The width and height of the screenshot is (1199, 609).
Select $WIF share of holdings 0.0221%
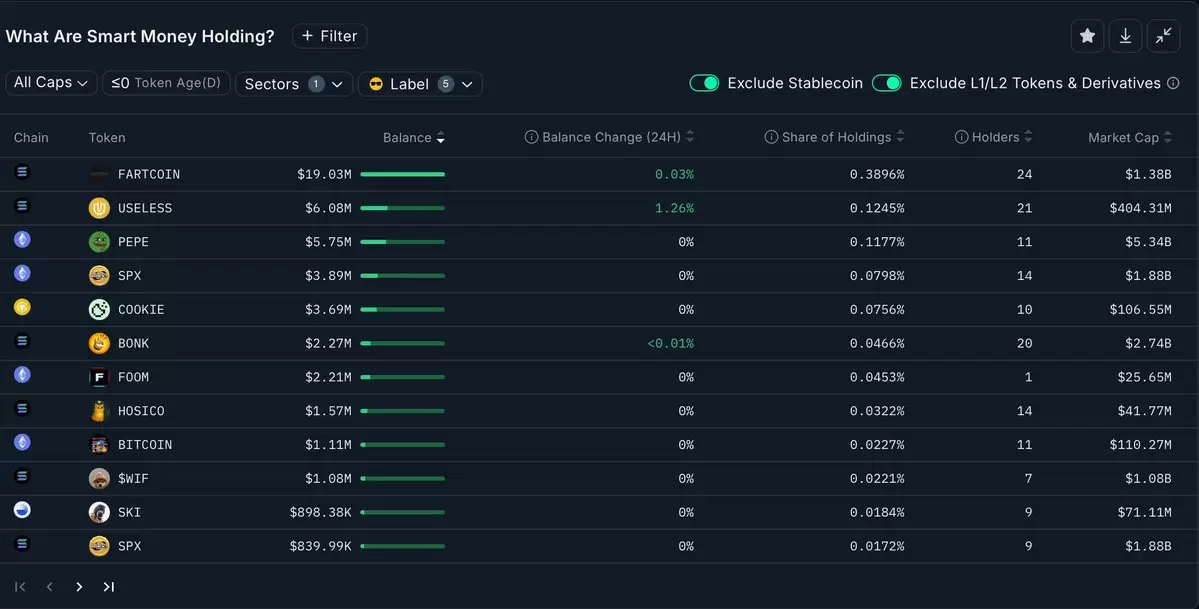(x=877, y=478)
